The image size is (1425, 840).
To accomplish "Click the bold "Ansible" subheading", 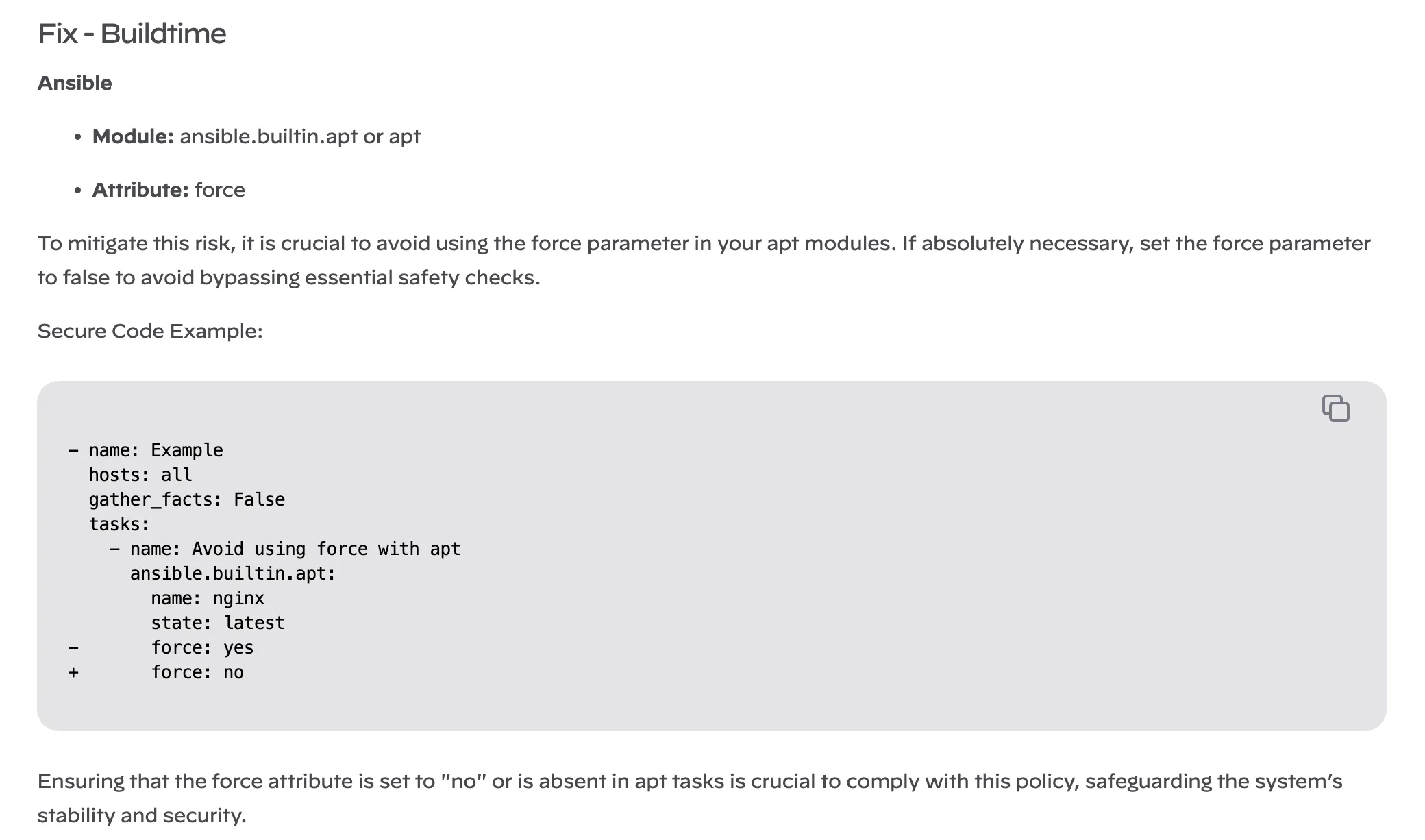I will tap(75, 83).
